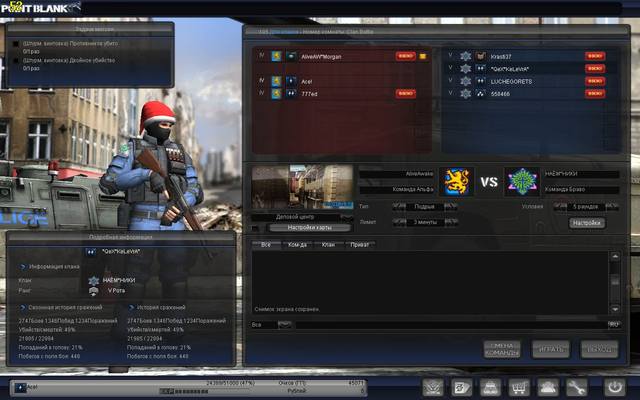Open the inventory icon left of the shop cart
Viewport: 640px width, 400px height.
490,387
